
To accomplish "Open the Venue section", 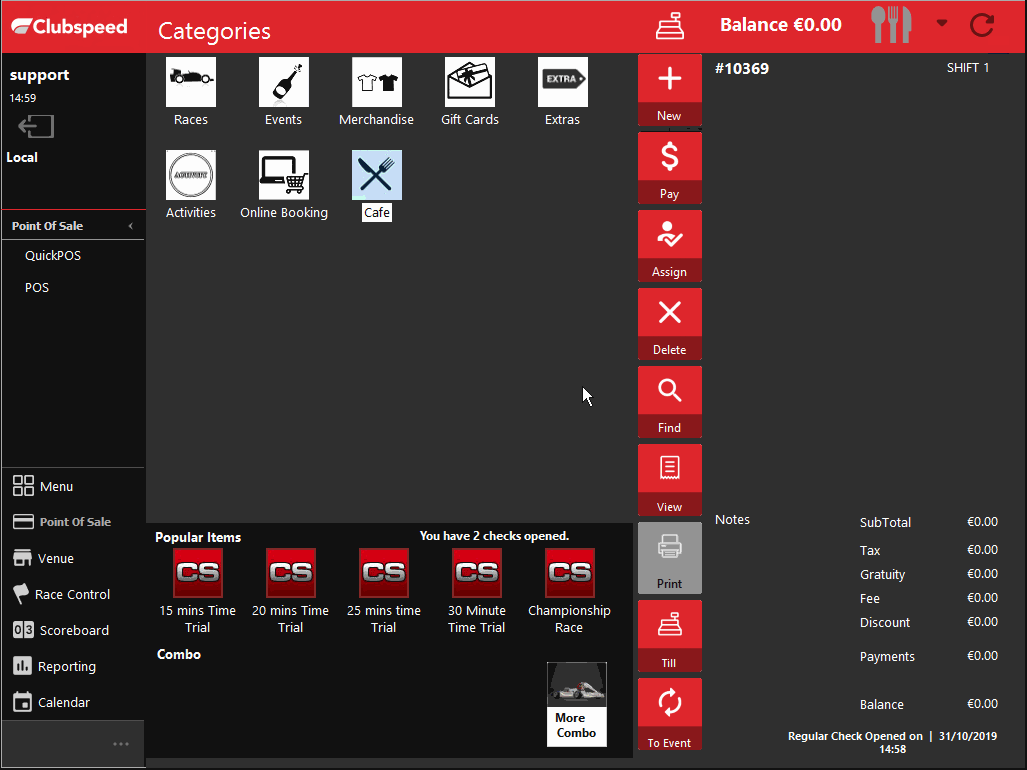I will click(43, 558).
